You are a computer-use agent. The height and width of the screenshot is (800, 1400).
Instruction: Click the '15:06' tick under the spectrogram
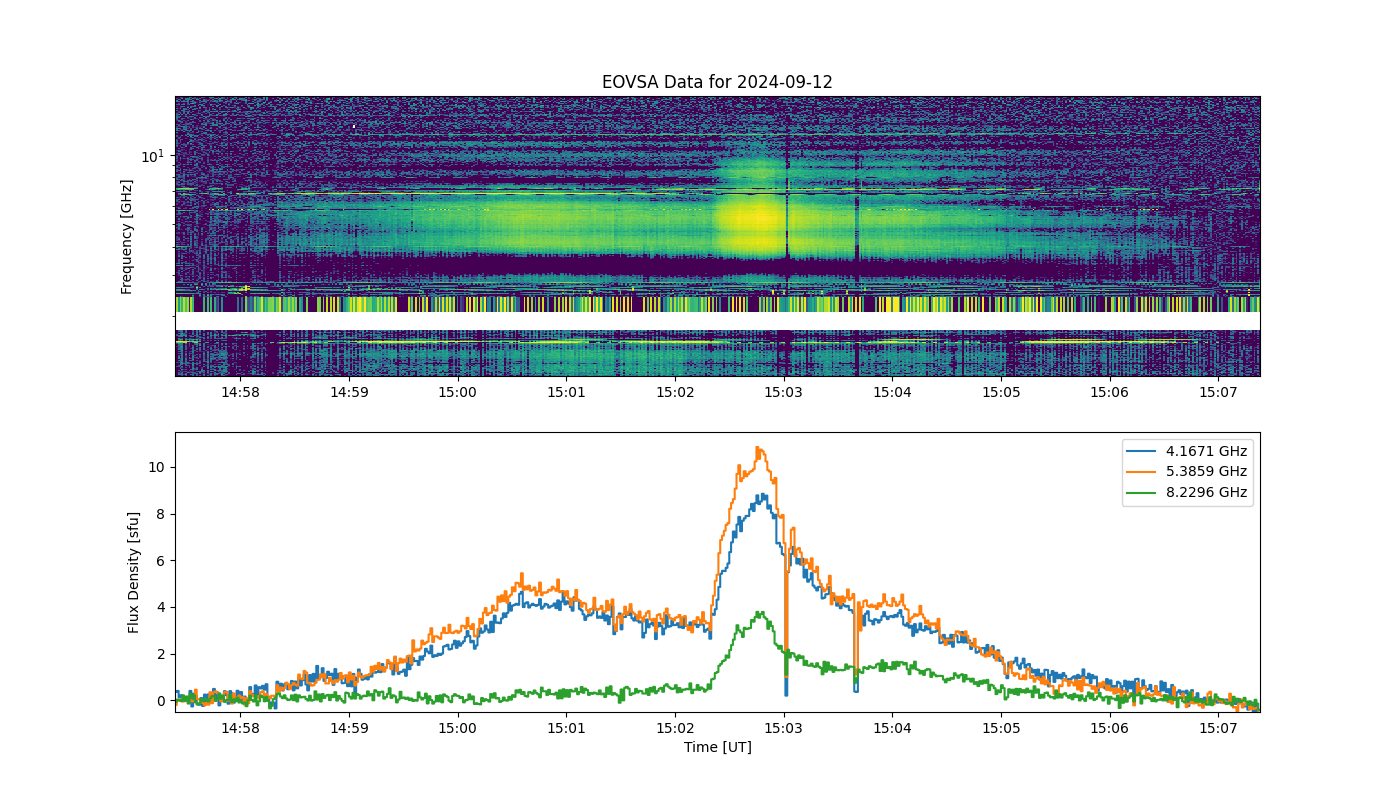coord(1110,392)
